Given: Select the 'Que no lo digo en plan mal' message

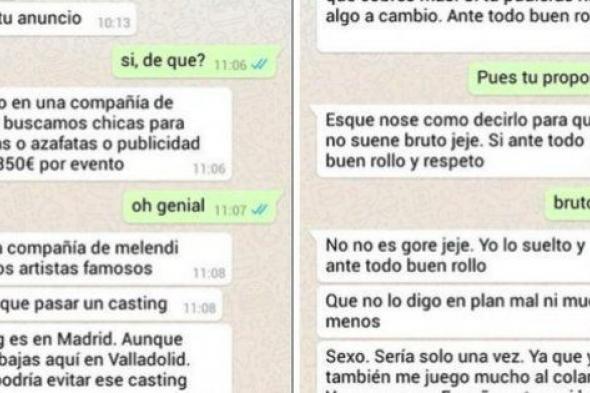Looking at the screenshot, I should coord(453,312).
